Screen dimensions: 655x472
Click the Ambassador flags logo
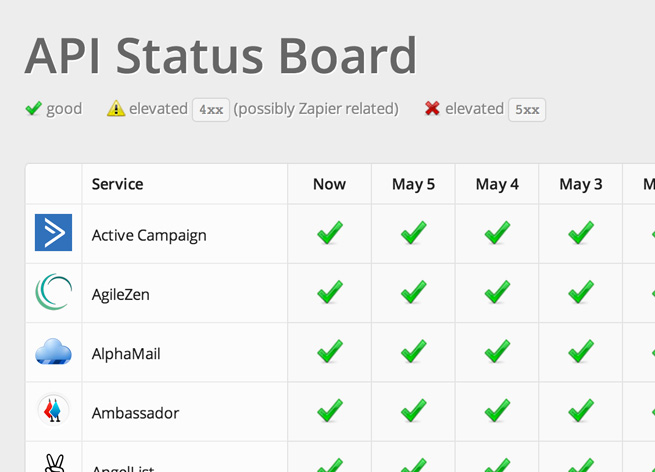pos(53,410)
